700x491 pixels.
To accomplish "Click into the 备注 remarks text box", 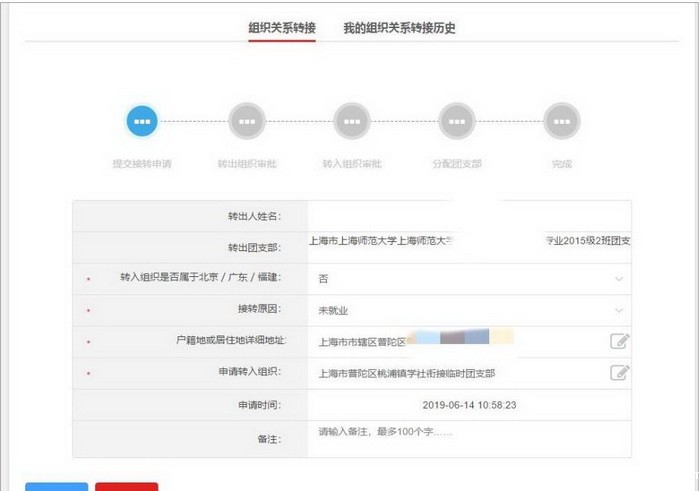I will point(468,437).
